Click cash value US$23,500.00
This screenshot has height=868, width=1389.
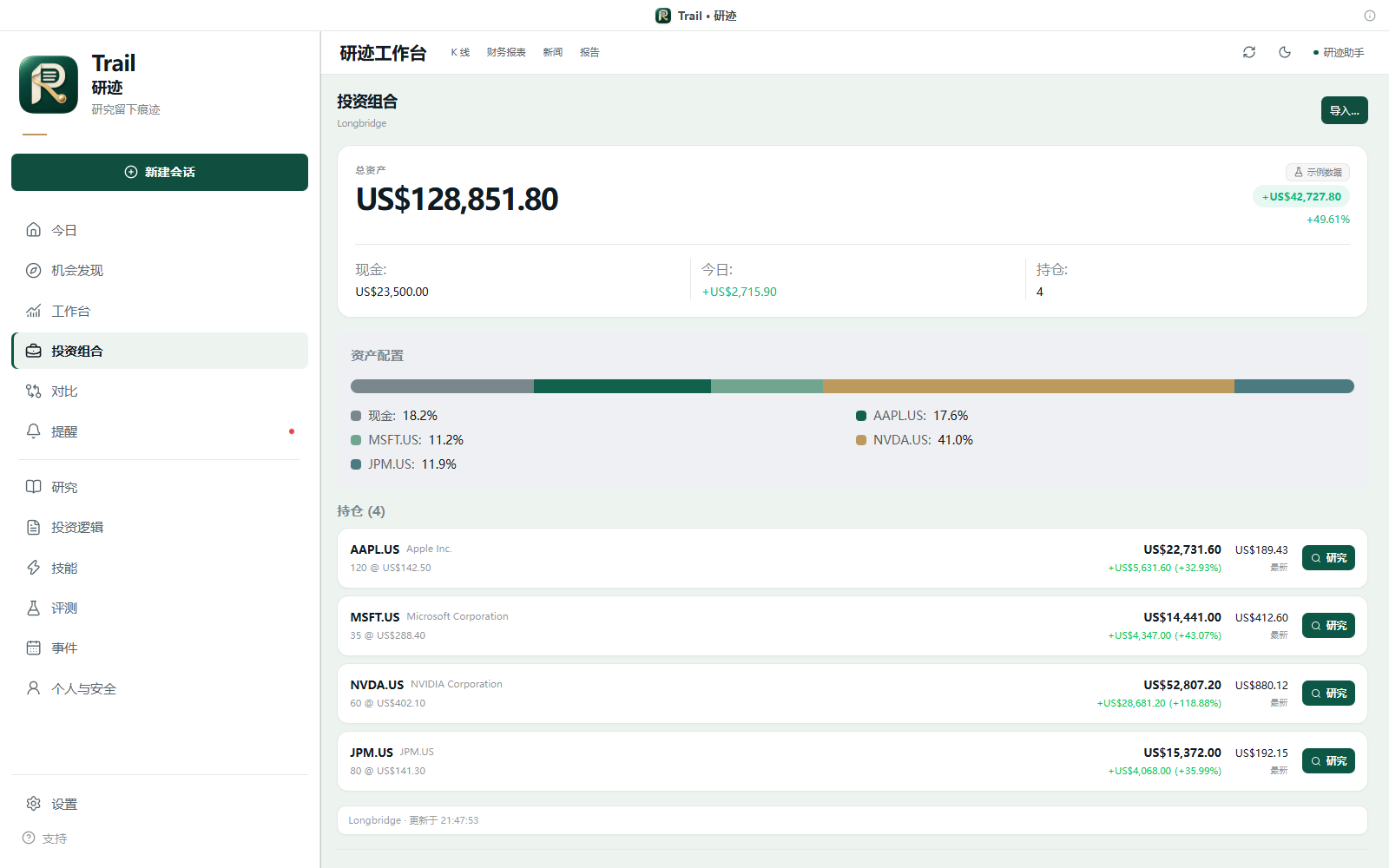coord(392,292)
